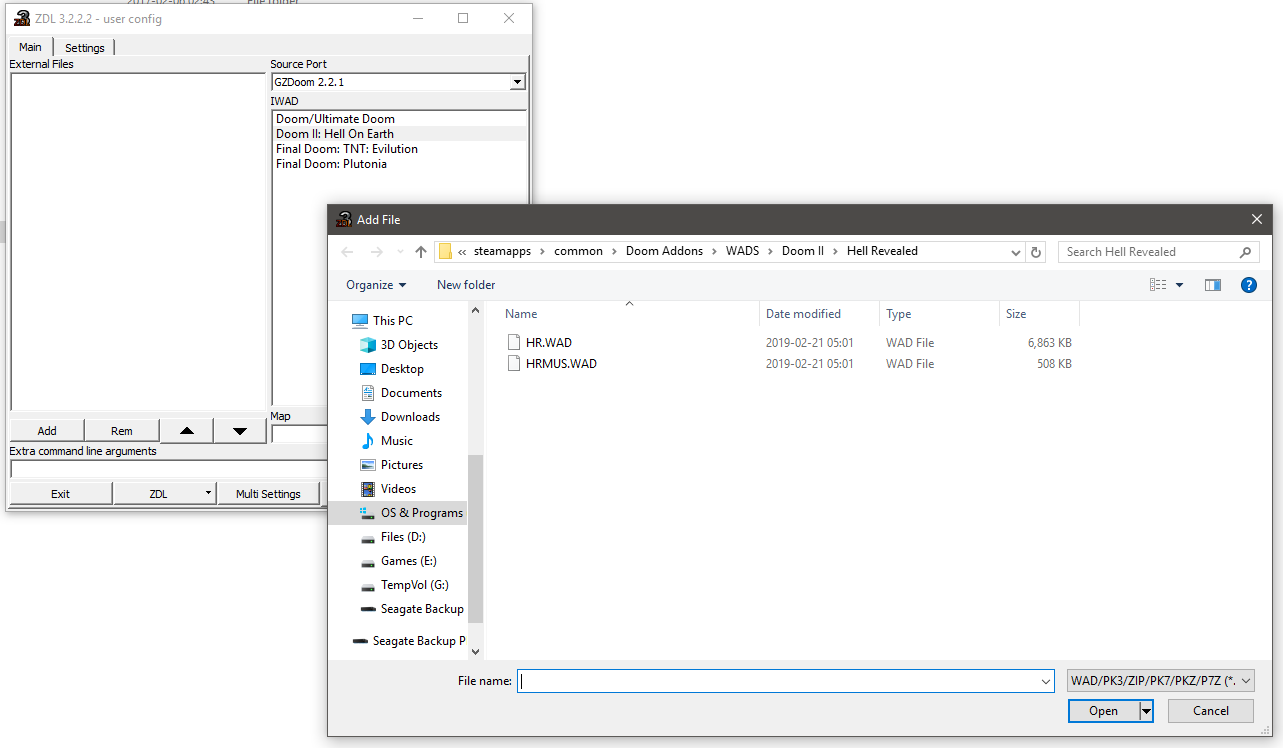Image resolution: width=1283 pixels, height=748 pixels.
Task: Refresh the Hell Revealed folder view
Action: 1036,252
